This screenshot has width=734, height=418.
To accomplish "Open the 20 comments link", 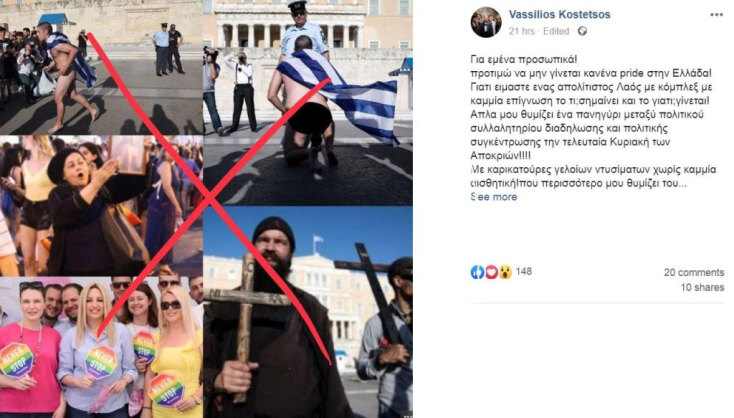I will 694,272.
